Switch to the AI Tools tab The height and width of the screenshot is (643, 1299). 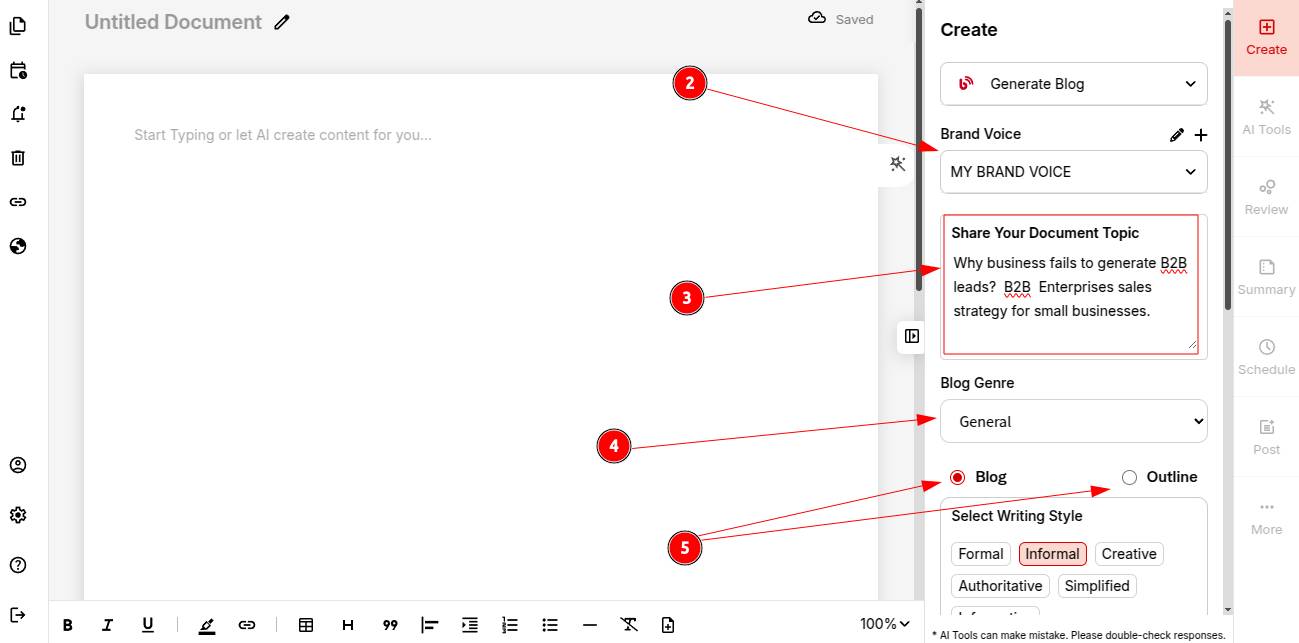coord(1266,117)
